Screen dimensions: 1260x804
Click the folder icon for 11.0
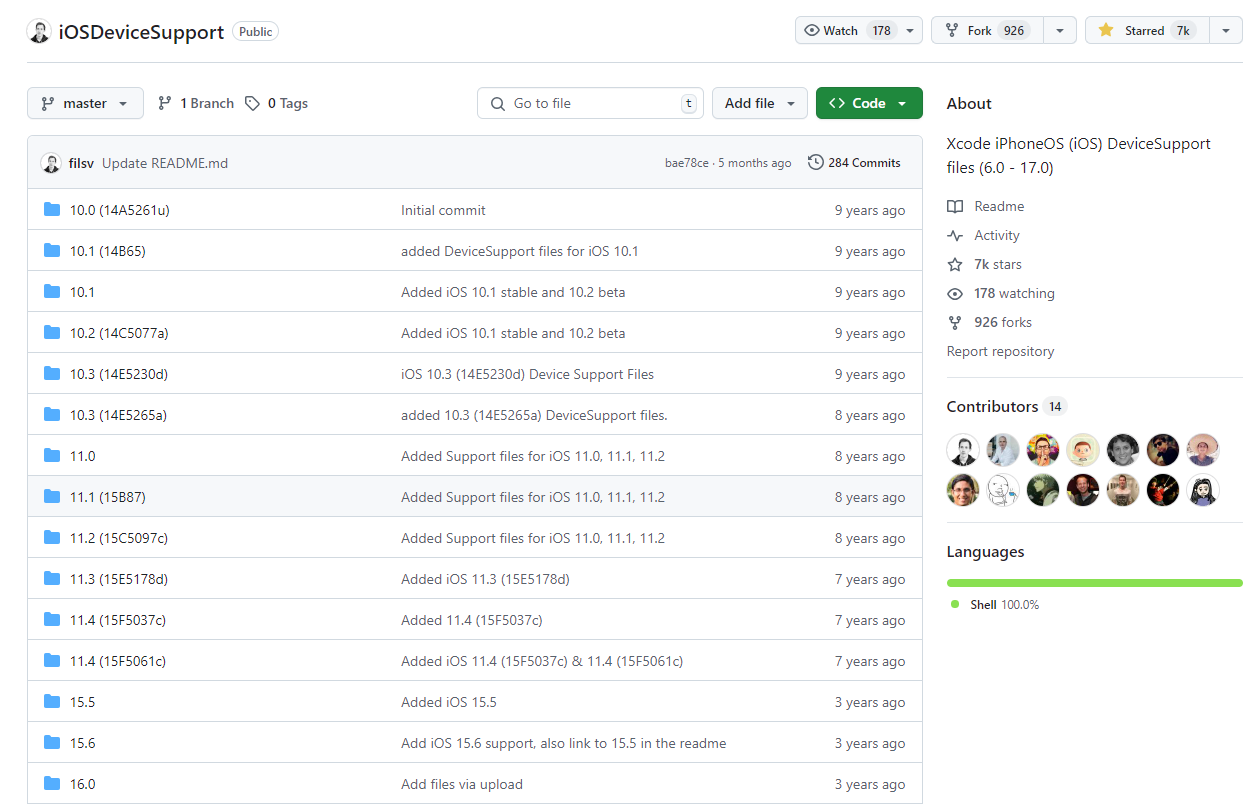click(52, 456)
